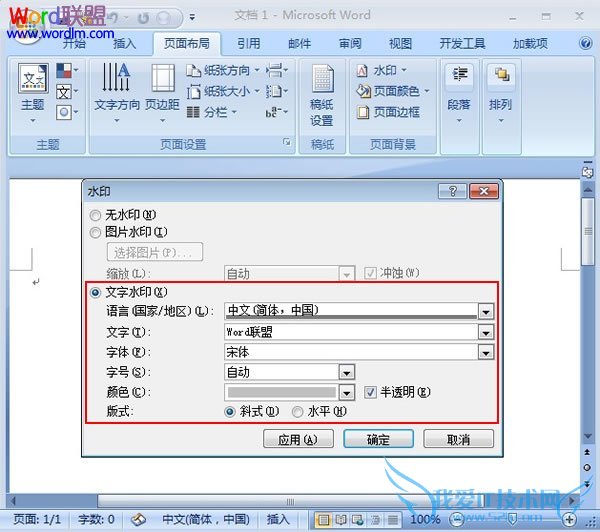Open Text Direction (文字方向) tool
This screenshot has width=600, height=532.
[x=117, y=93]
